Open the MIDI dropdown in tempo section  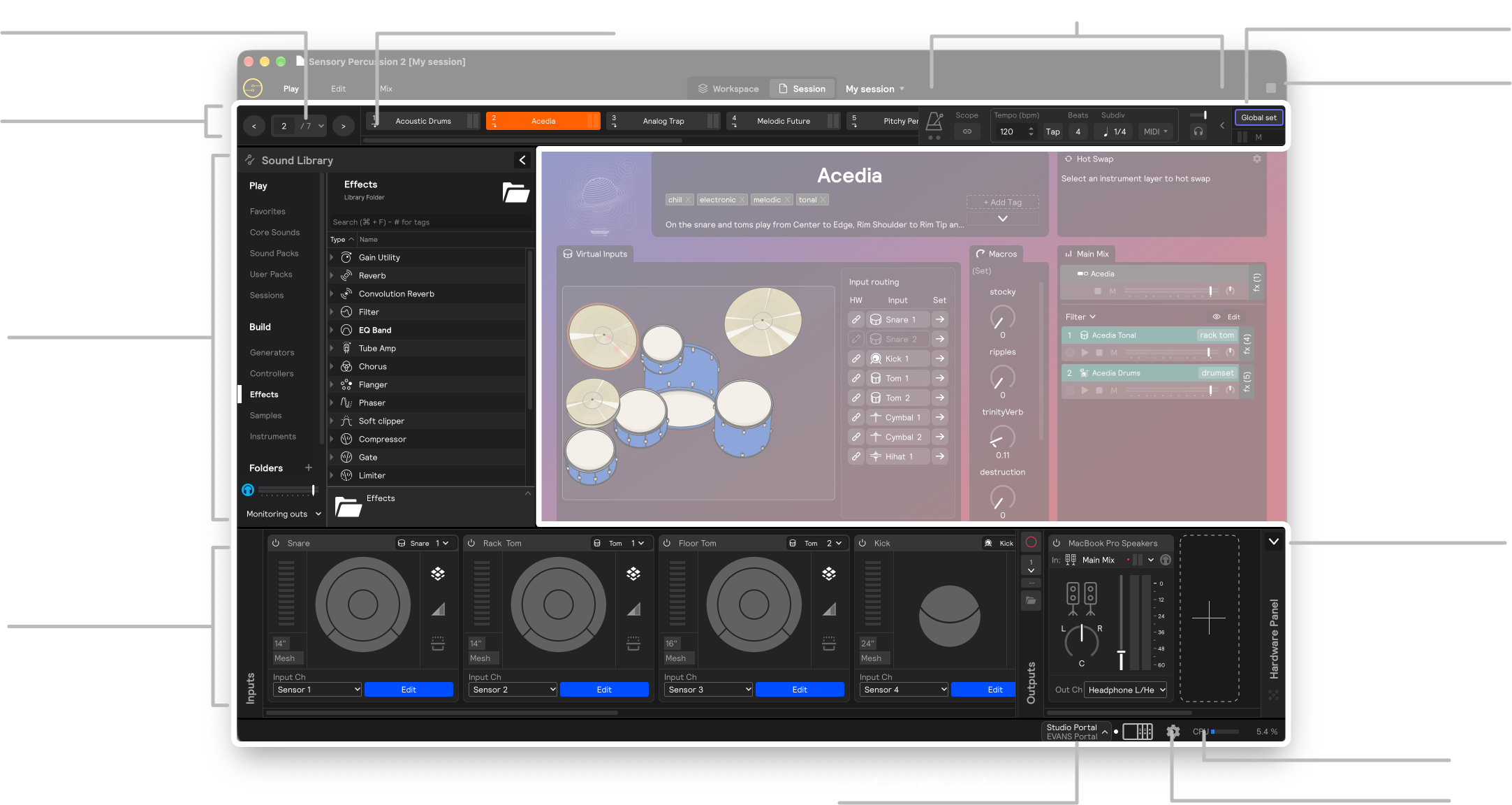click(1156, 131)
